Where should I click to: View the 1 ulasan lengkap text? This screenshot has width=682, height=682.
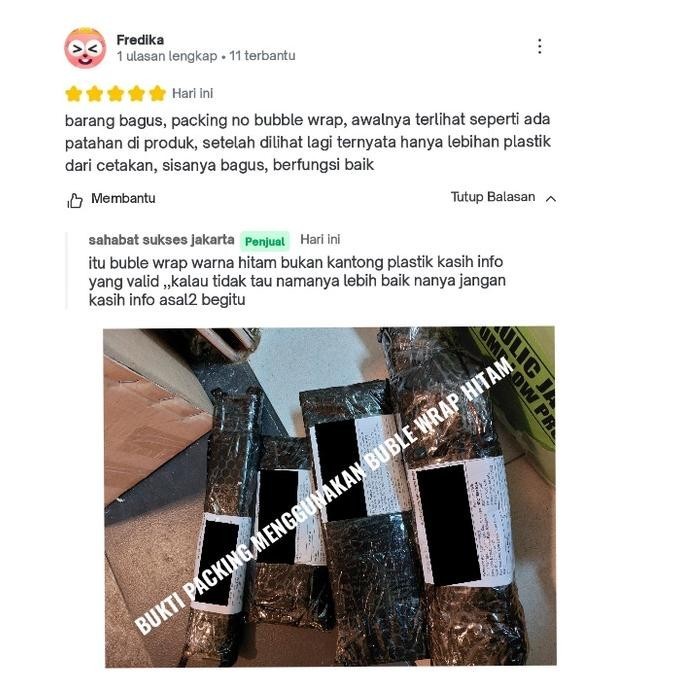(167, 56)
